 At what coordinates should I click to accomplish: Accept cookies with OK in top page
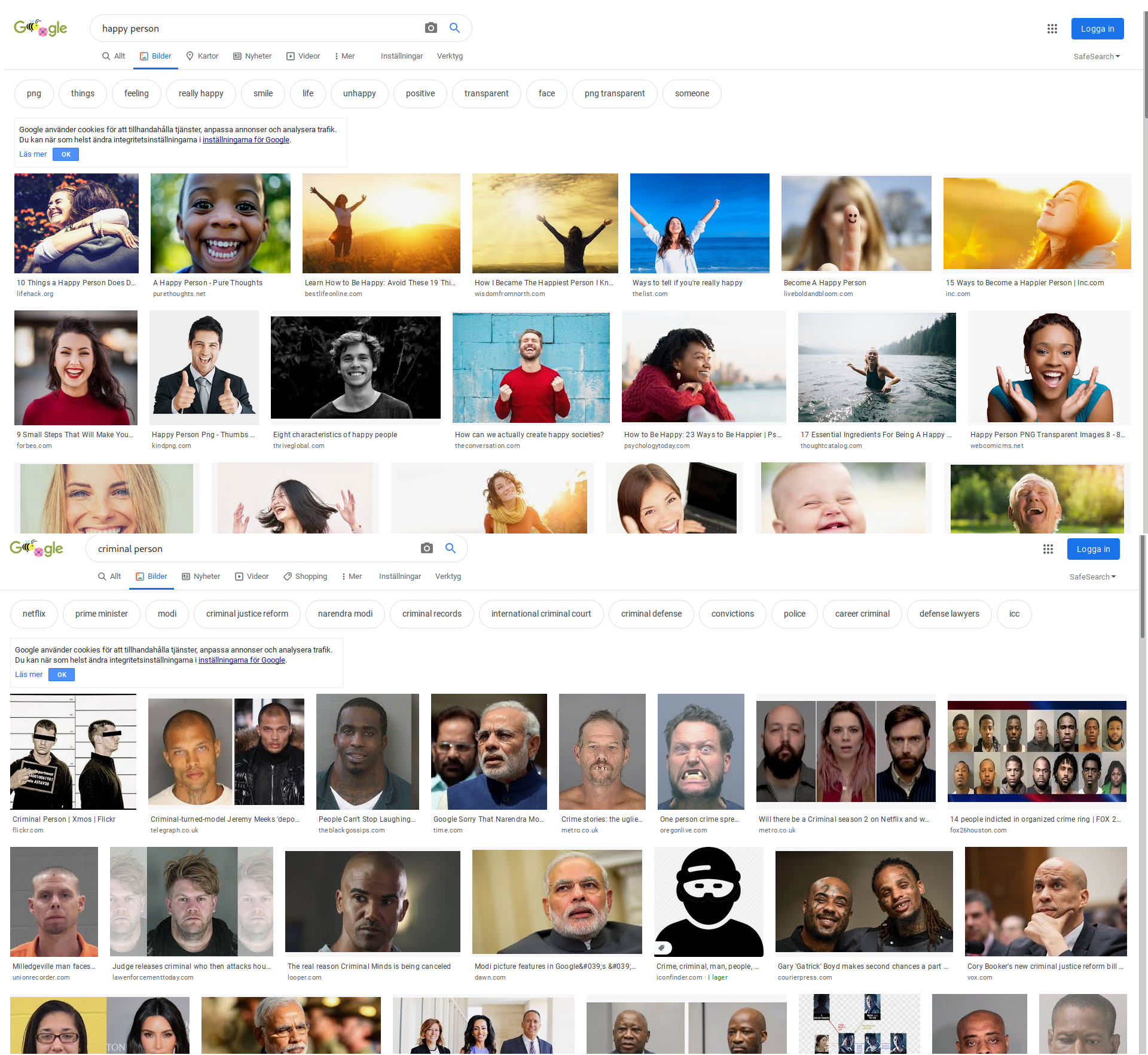point(66,154)
